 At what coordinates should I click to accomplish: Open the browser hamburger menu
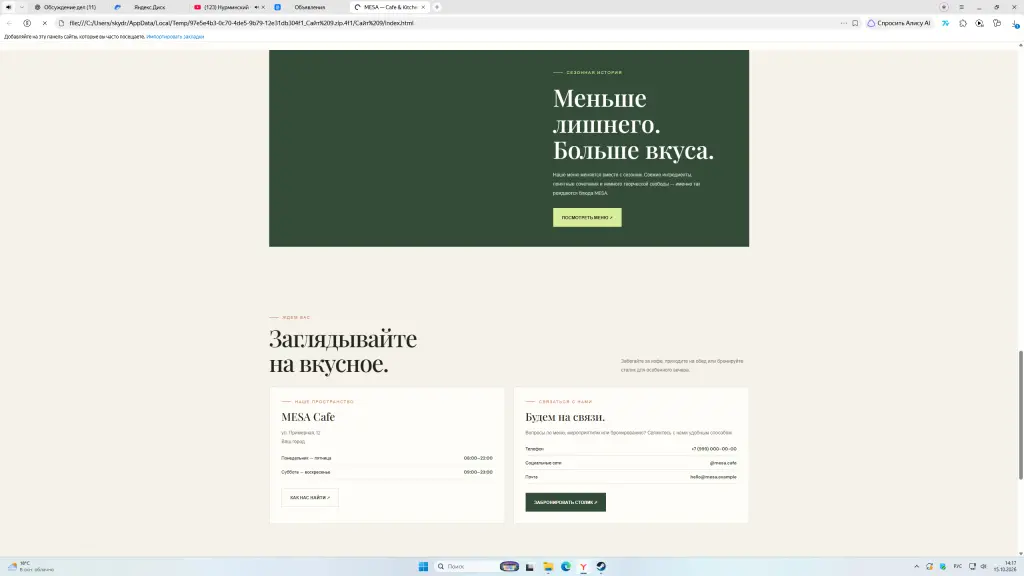(961, 7)
